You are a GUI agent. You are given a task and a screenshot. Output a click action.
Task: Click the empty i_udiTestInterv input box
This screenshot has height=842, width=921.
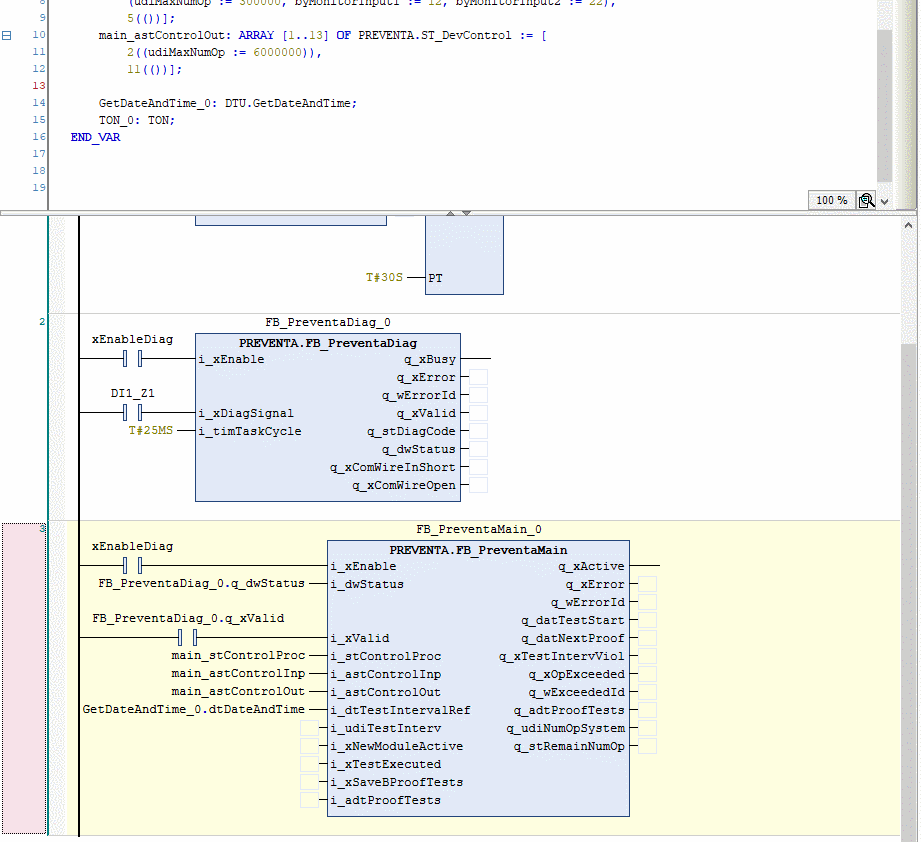tap(310, 728)
